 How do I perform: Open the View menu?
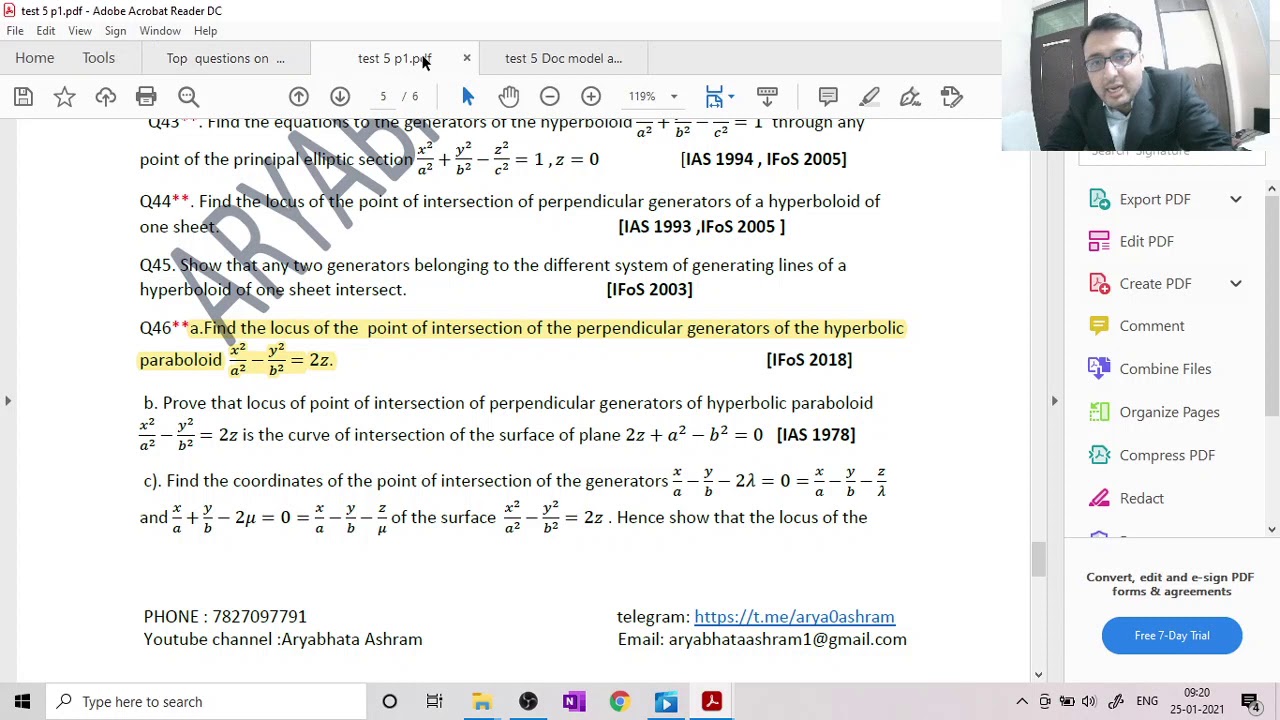click(80, 31)
